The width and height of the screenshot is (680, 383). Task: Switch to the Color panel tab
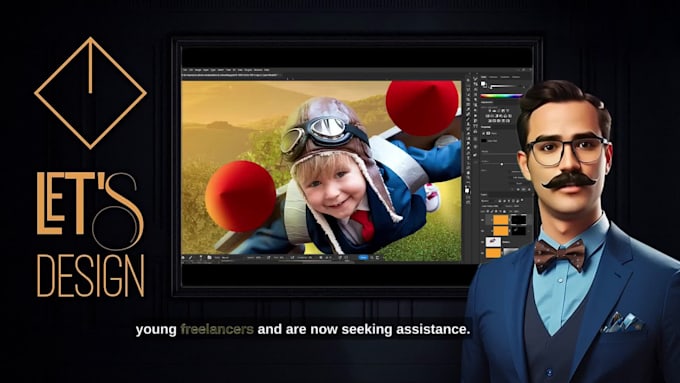484,77
